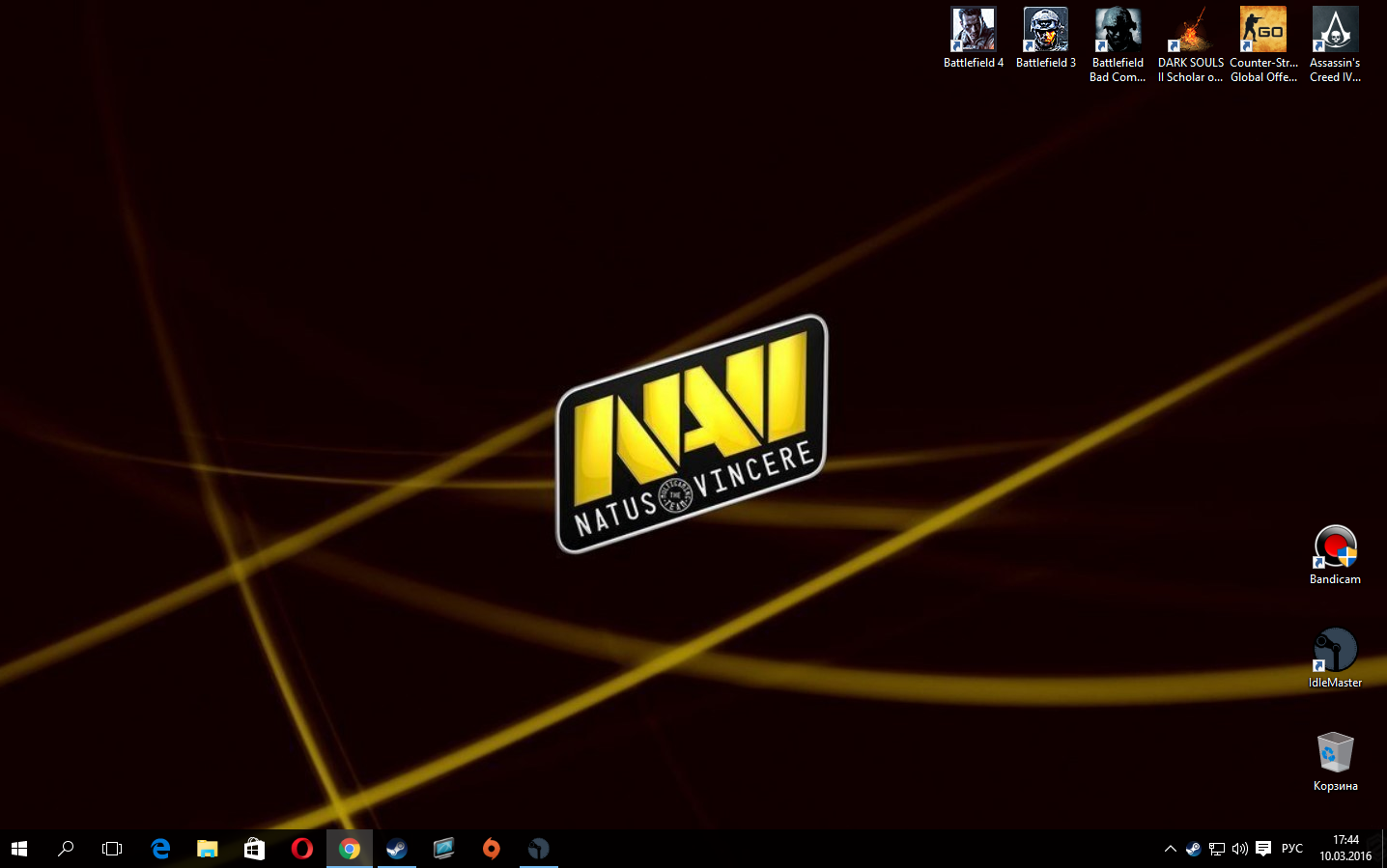Viewport: 1387px width, 868px height.
Task: Select the Assassin's Creed IV shortcut
Action: (x=1335, y=45)
